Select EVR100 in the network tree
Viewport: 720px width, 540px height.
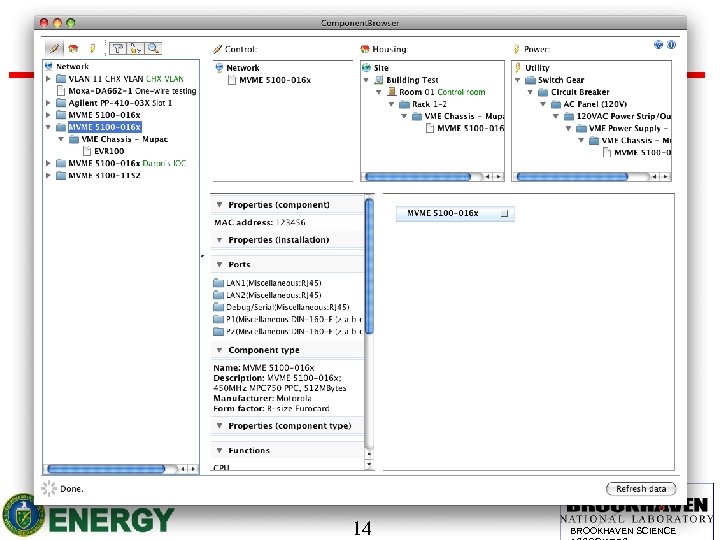pyautogui.click(x=109, y=151)
